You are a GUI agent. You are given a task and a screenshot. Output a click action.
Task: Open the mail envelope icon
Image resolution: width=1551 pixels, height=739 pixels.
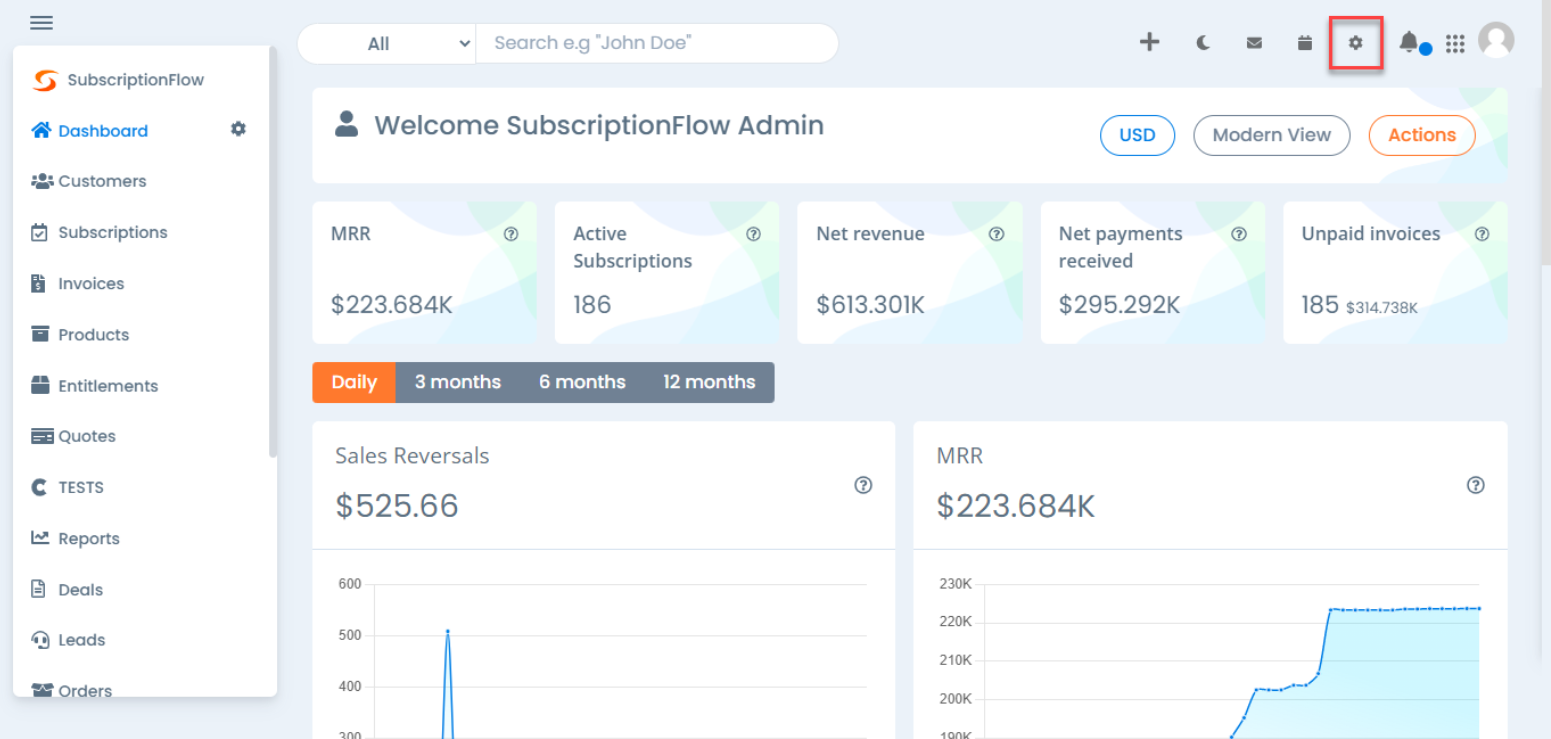[x=1254, y=43]
